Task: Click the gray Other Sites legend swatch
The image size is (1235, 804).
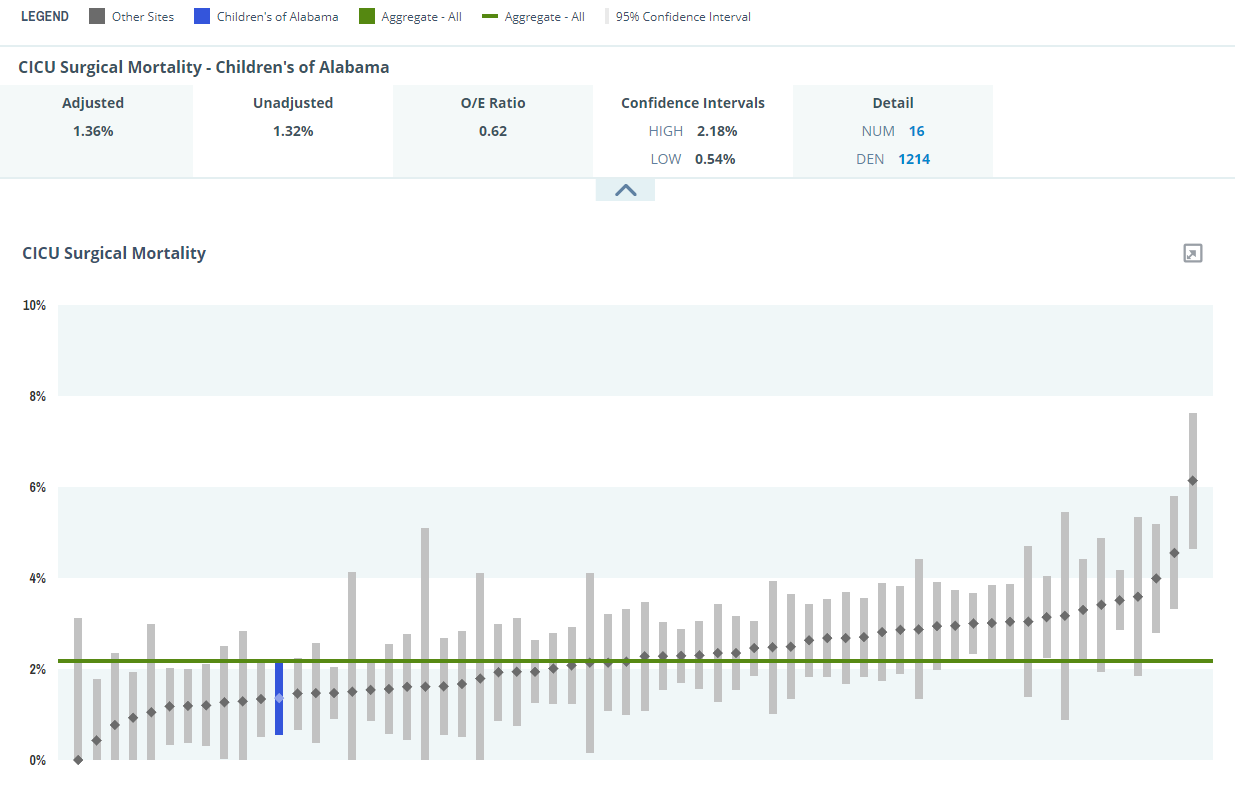Action: tap(97, 17)
